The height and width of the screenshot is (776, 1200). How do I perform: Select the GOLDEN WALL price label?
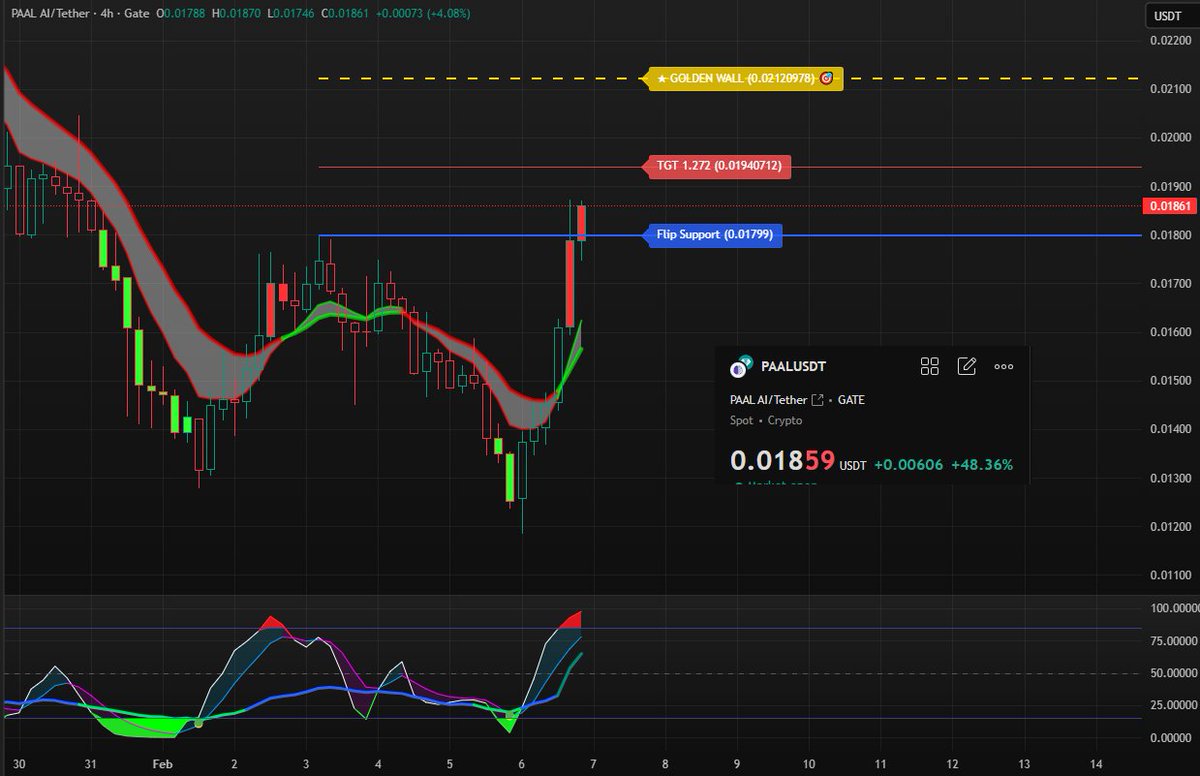746,78
